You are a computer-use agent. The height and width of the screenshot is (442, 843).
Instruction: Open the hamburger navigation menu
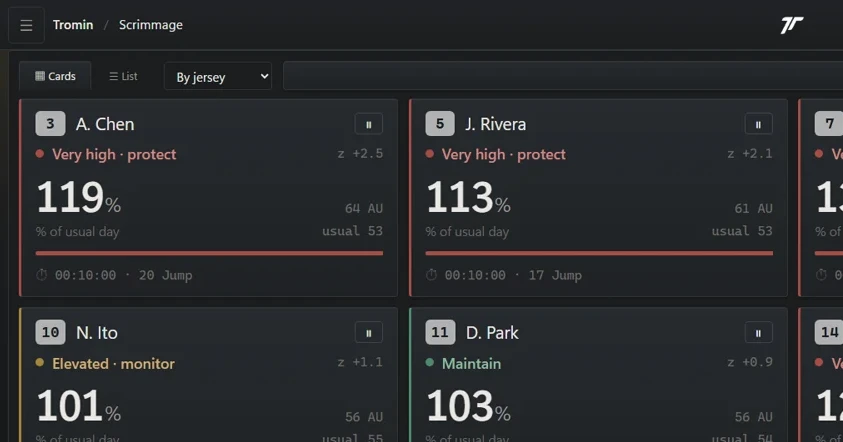pos(26,25)
